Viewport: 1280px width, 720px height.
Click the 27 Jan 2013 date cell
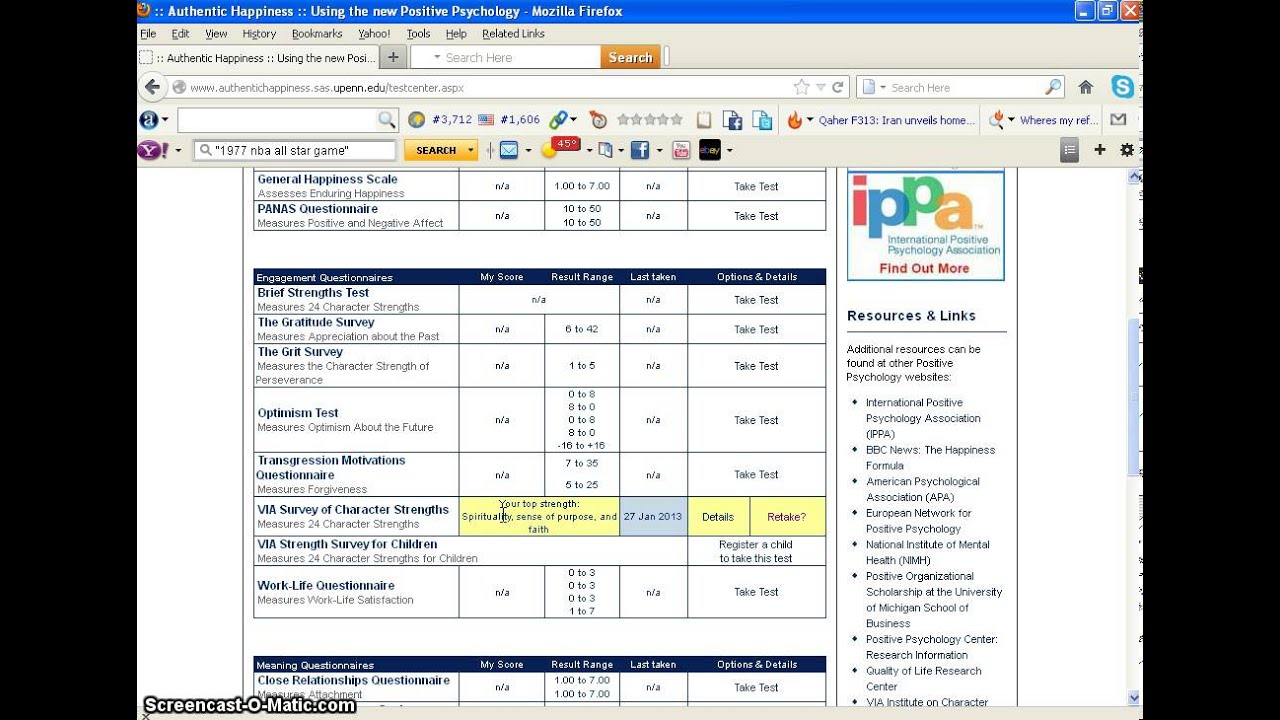pyautogui.click(x=653, y=517)
